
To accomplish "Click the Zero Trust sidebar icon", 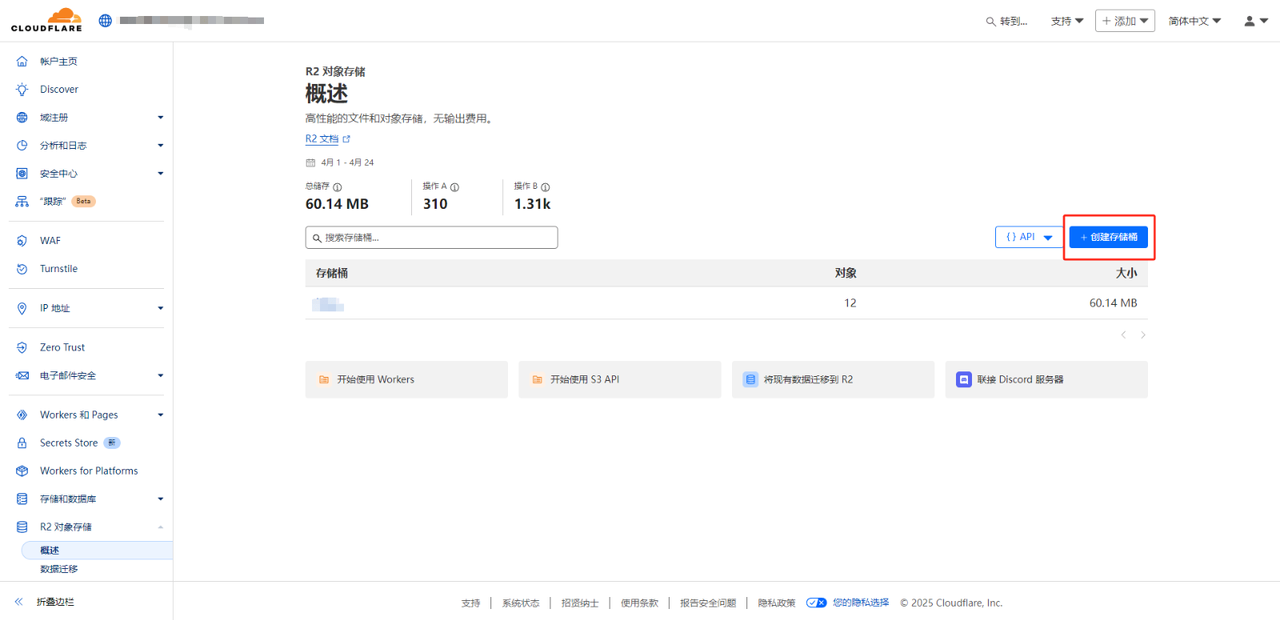I will [21, 347].
